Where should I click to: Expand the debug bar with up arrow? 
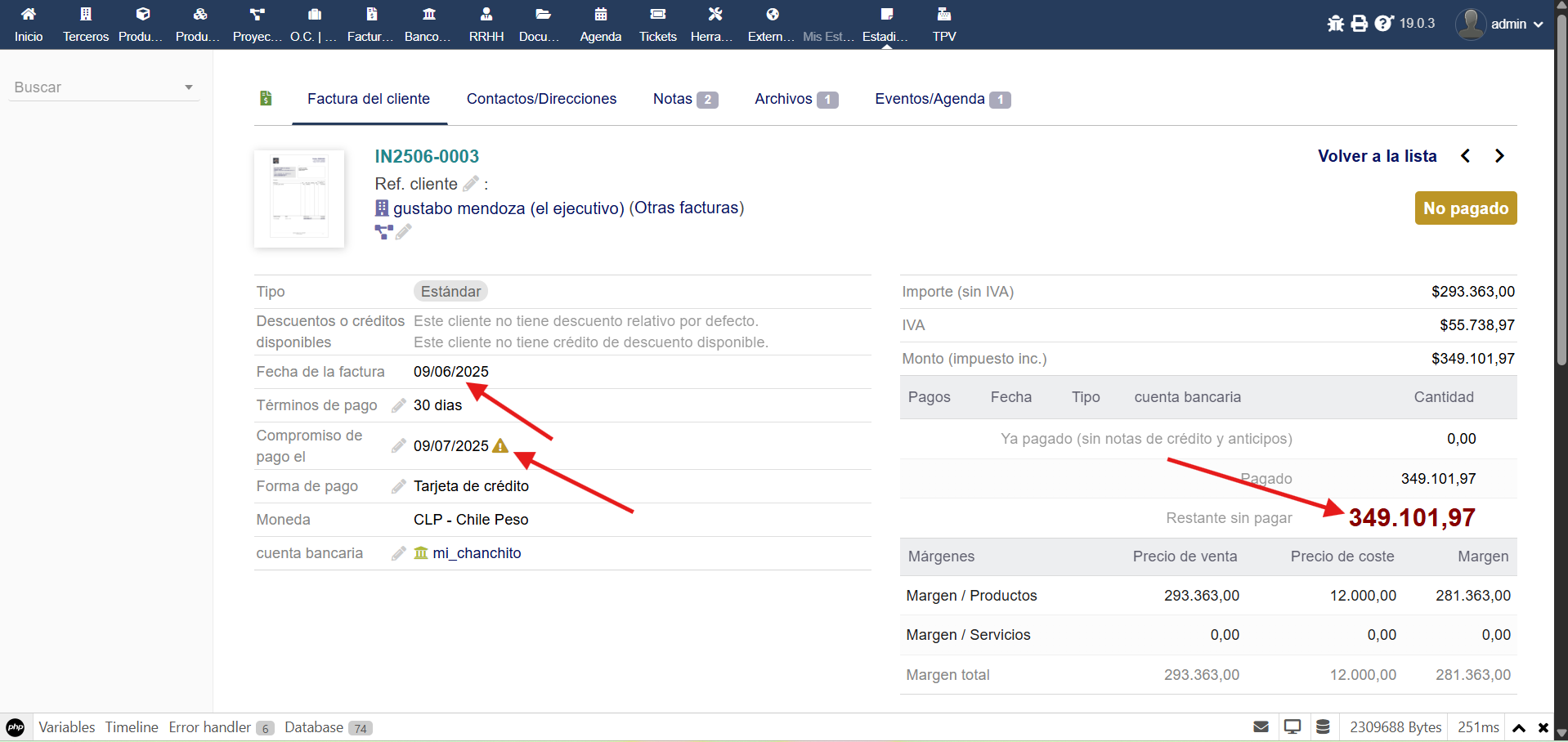1519,727
